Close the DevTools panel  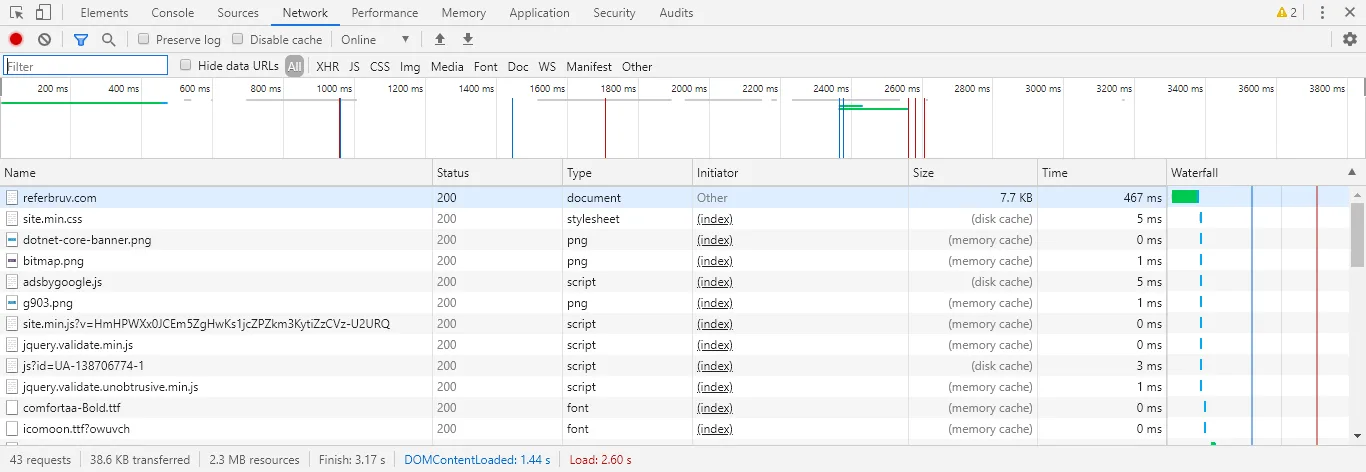coord(1349,13)
